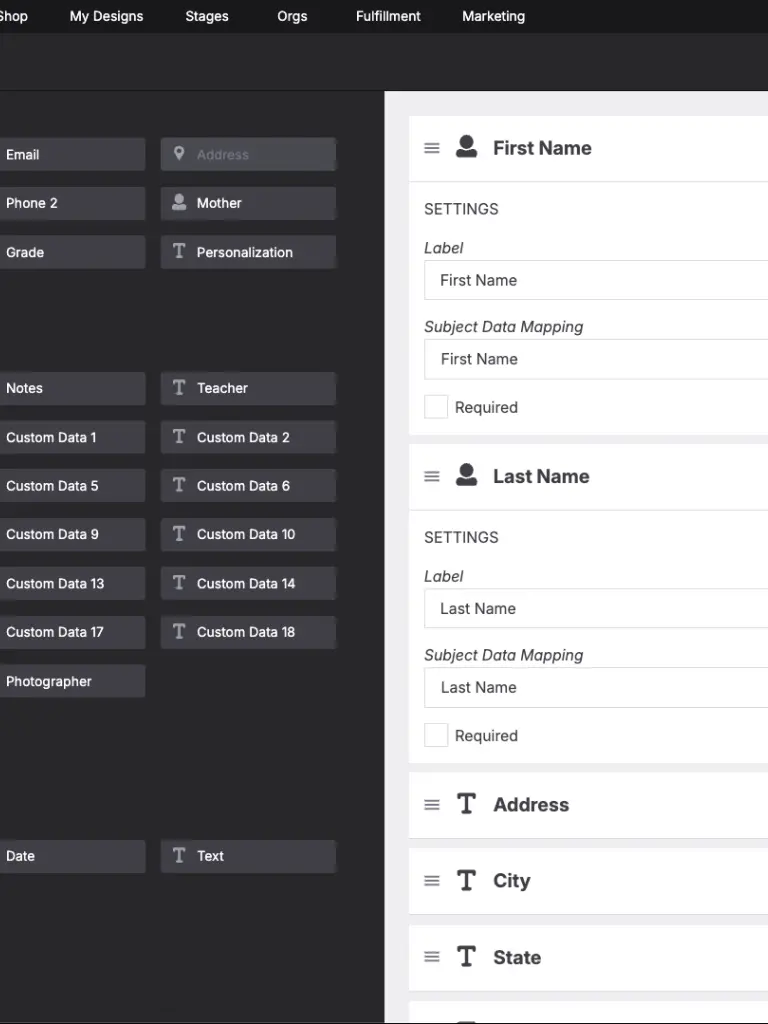The width and height of the screenshot is (768, 1024).
Task: Click the text icon on Teacher field
Action: [x=179, y=388]
